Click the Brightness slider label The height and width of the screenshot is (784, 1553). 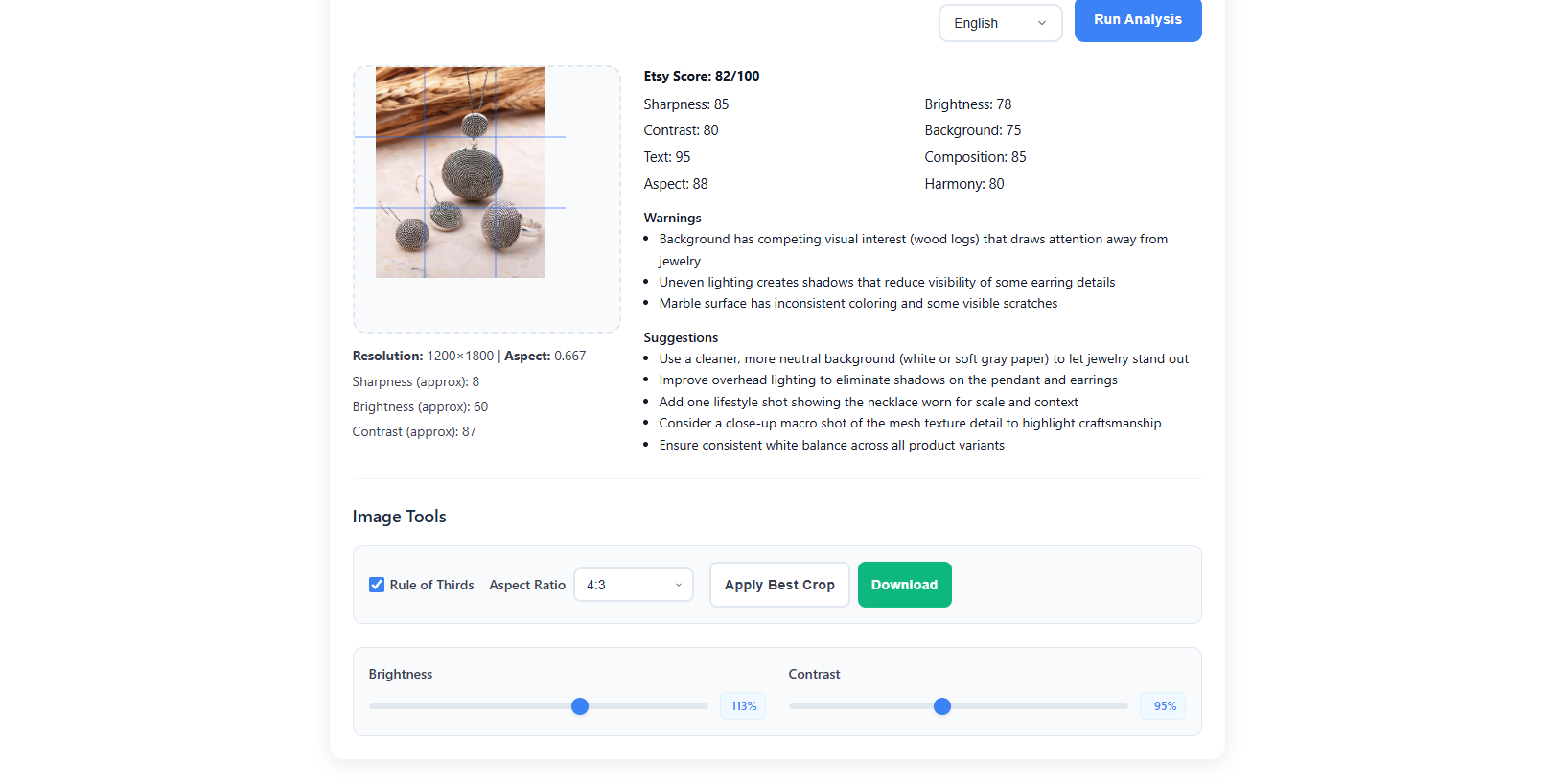401,675
